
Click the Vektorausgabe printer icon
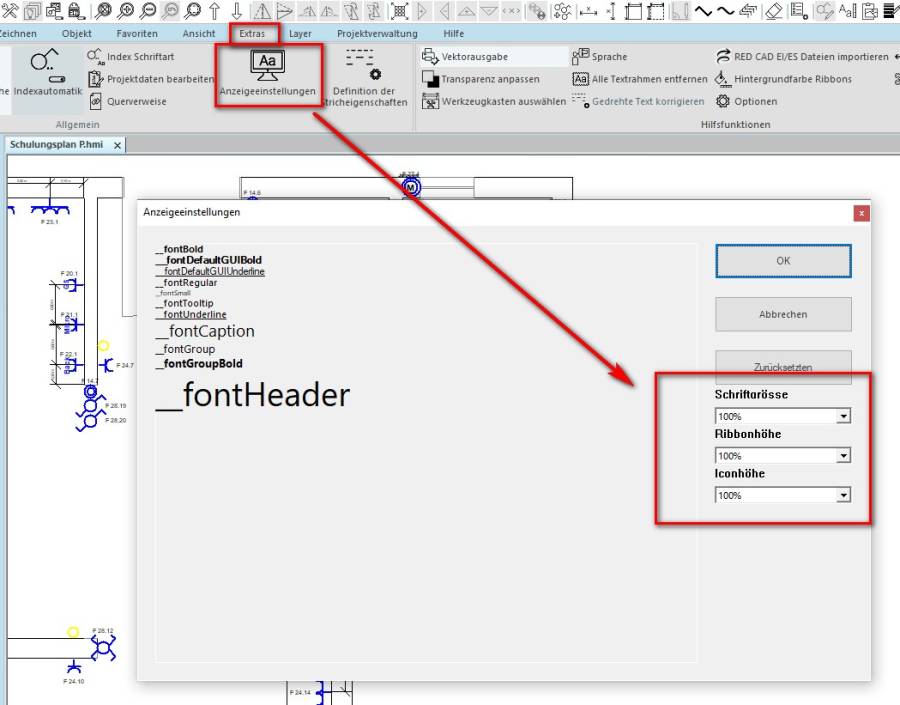point(430,57)
